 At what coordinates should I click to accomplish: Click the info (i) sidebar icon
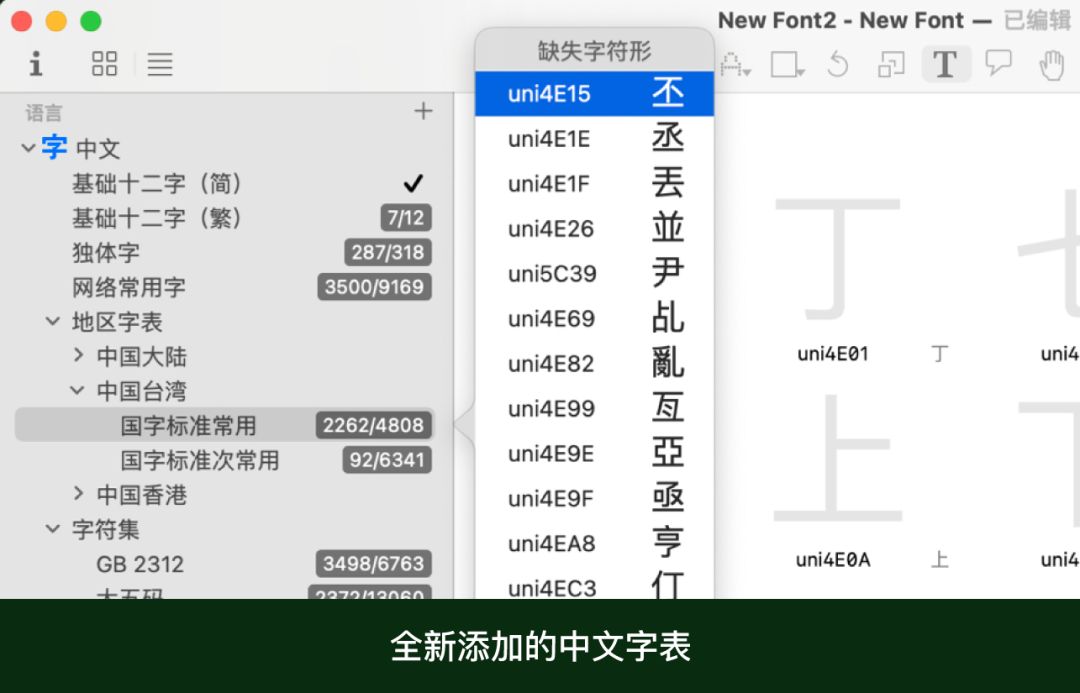coord(35,64)
